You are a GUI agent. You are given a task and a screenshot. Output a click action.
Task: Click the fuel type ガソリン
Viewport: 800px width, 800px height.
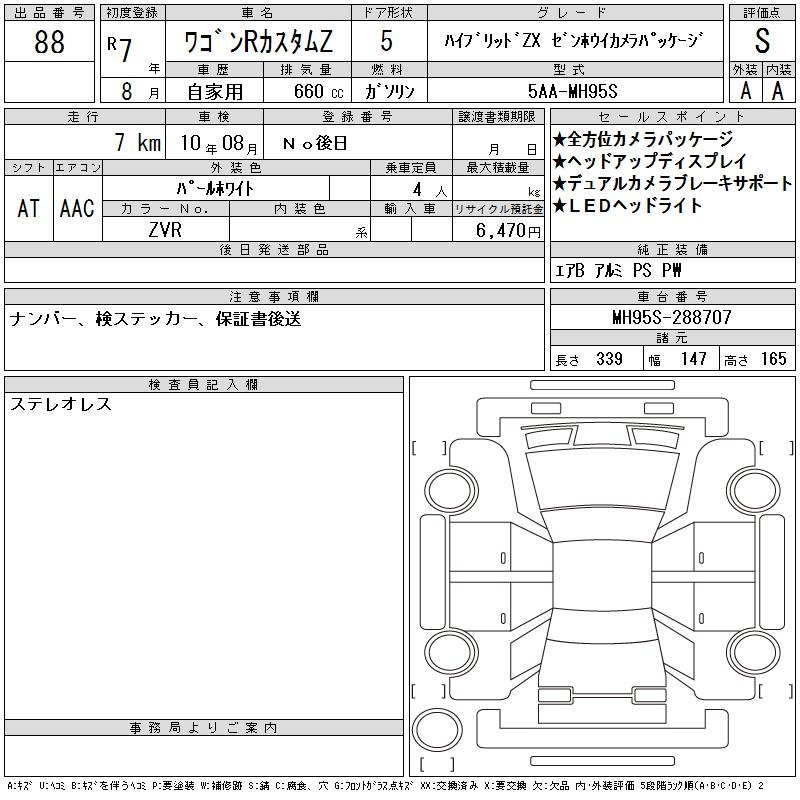click(389, 91)
